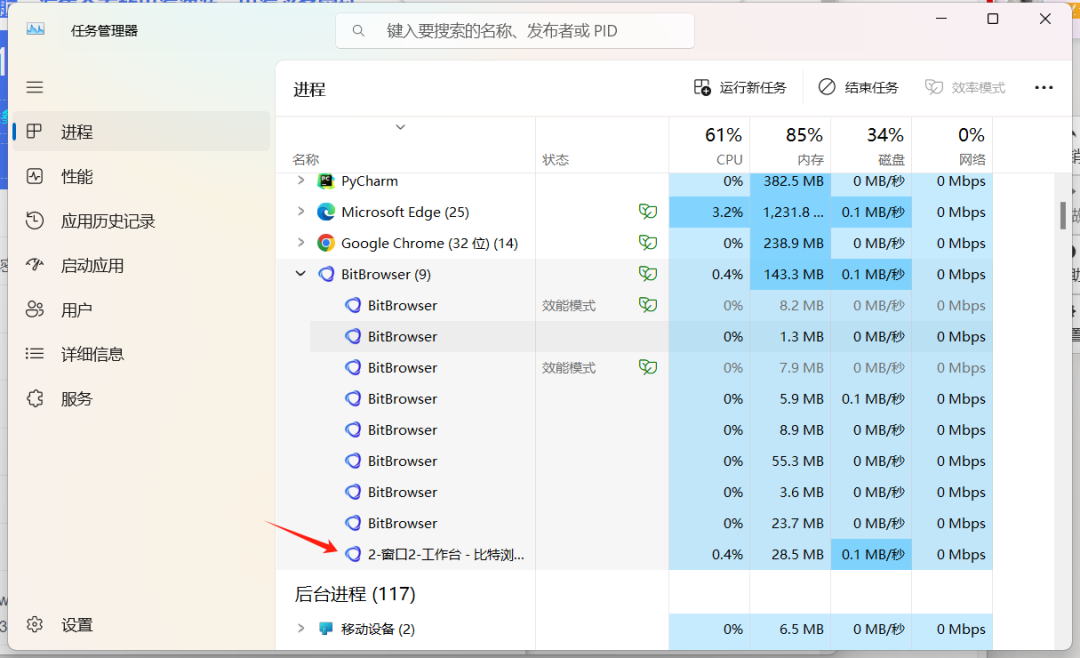Expand the 移动设备 (2) group
The image size is (1080, 658).
[300, 628]
